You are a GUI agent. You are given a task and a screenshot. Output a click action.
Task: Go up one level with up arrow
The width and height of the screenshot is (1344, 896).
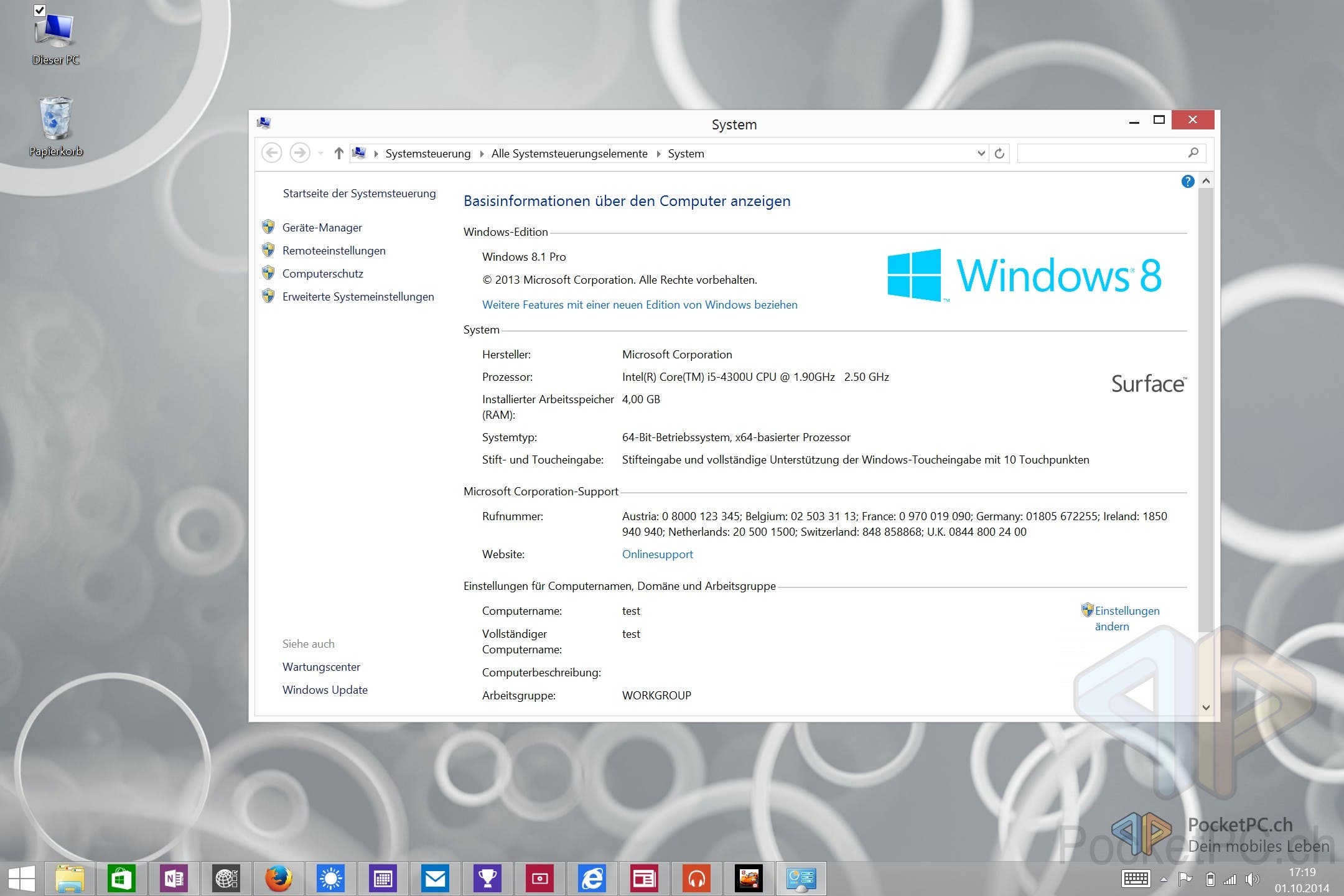338,153
